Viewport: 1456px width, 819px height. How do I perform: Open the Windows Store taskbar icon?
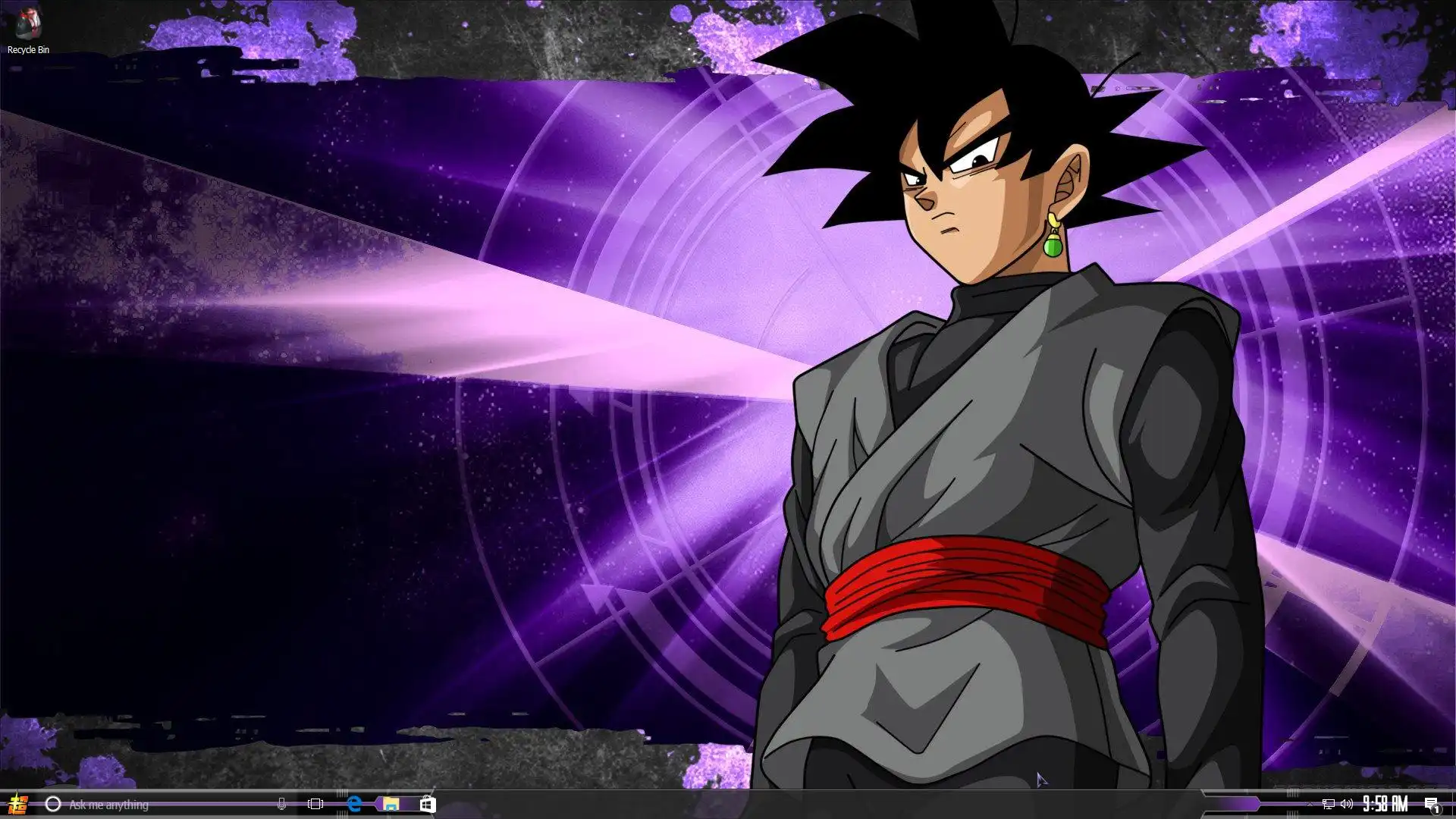428,804
